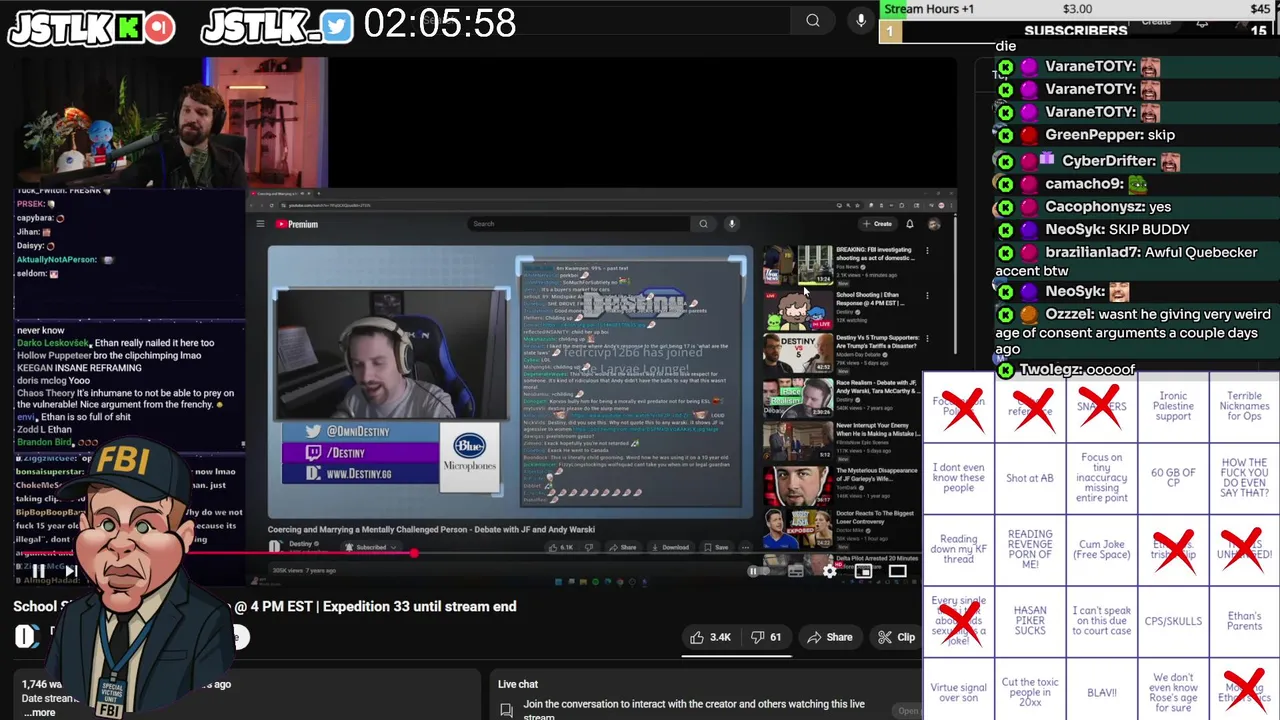The width and height of the screenshot is (1280, 720).
Task: Expand description with ...more
Action: (40, 712)
